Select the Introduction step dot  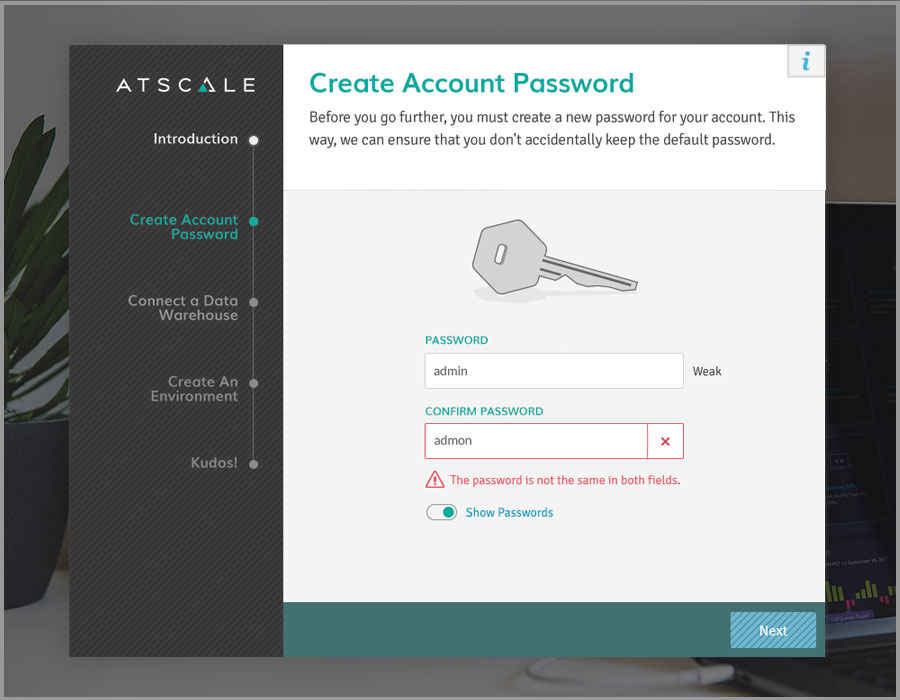click(x=253, y=140)
